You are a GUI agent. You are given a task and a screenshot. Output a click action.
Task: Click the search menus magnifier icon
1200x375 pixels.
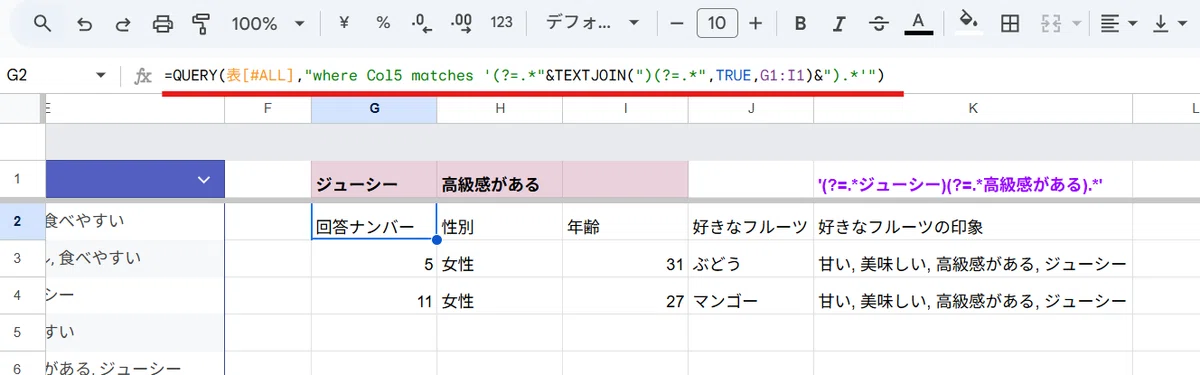pyautogui.click(x=42, y=23)
